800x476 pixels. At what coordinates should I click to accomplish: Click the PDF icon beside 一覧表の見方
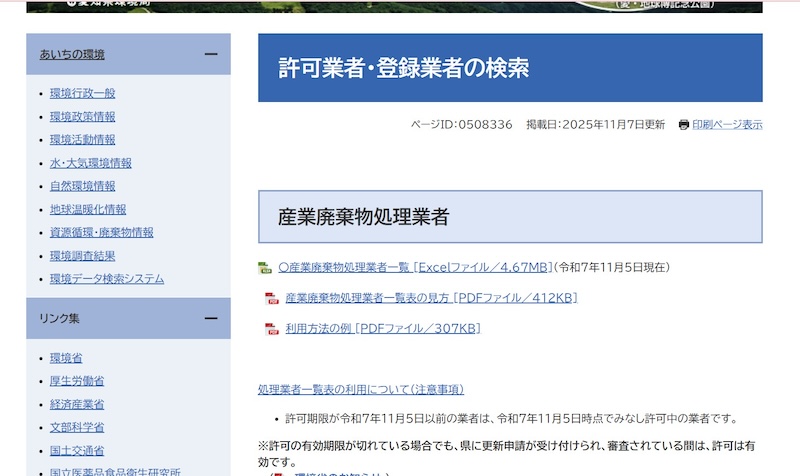click(x=272, y=298)
